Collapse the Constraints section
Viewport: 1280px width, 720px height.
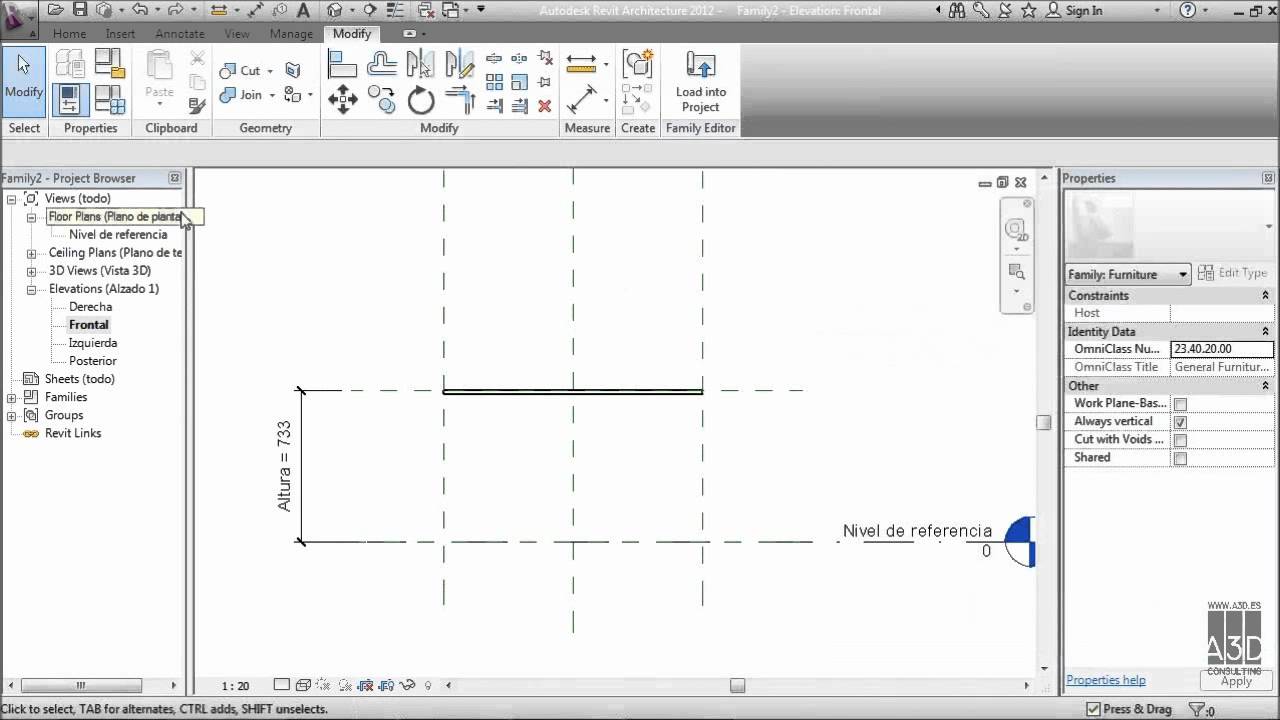tap(1265, 295)
